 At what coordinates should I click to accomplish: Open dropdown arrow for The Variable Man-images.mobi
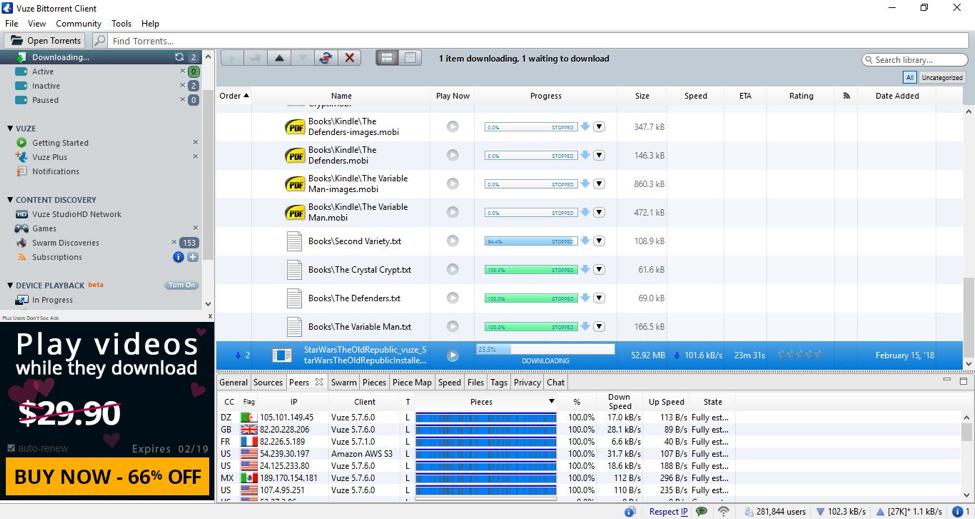point(599,184)
